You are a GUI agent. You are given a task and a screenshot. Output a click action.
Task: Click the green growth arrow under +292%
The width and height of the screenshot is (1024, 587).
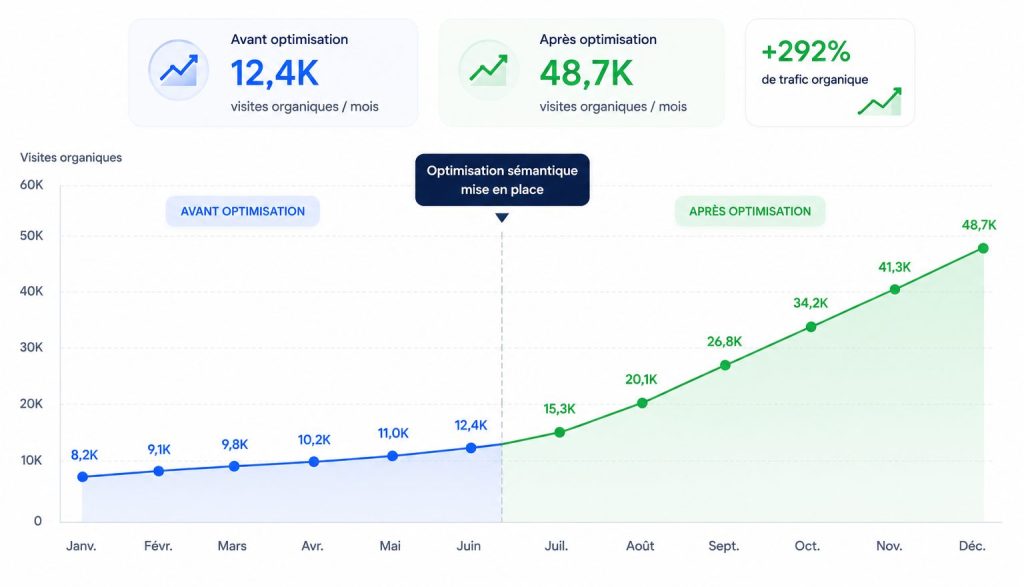[x=880, y=102]
